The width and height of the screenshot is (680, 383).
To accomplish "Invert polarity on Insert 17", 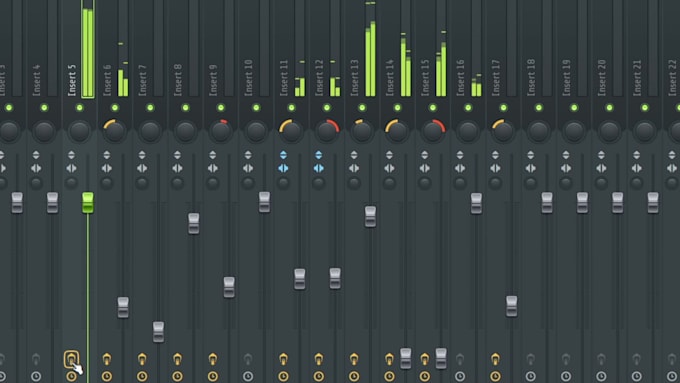I will (495, 155).
